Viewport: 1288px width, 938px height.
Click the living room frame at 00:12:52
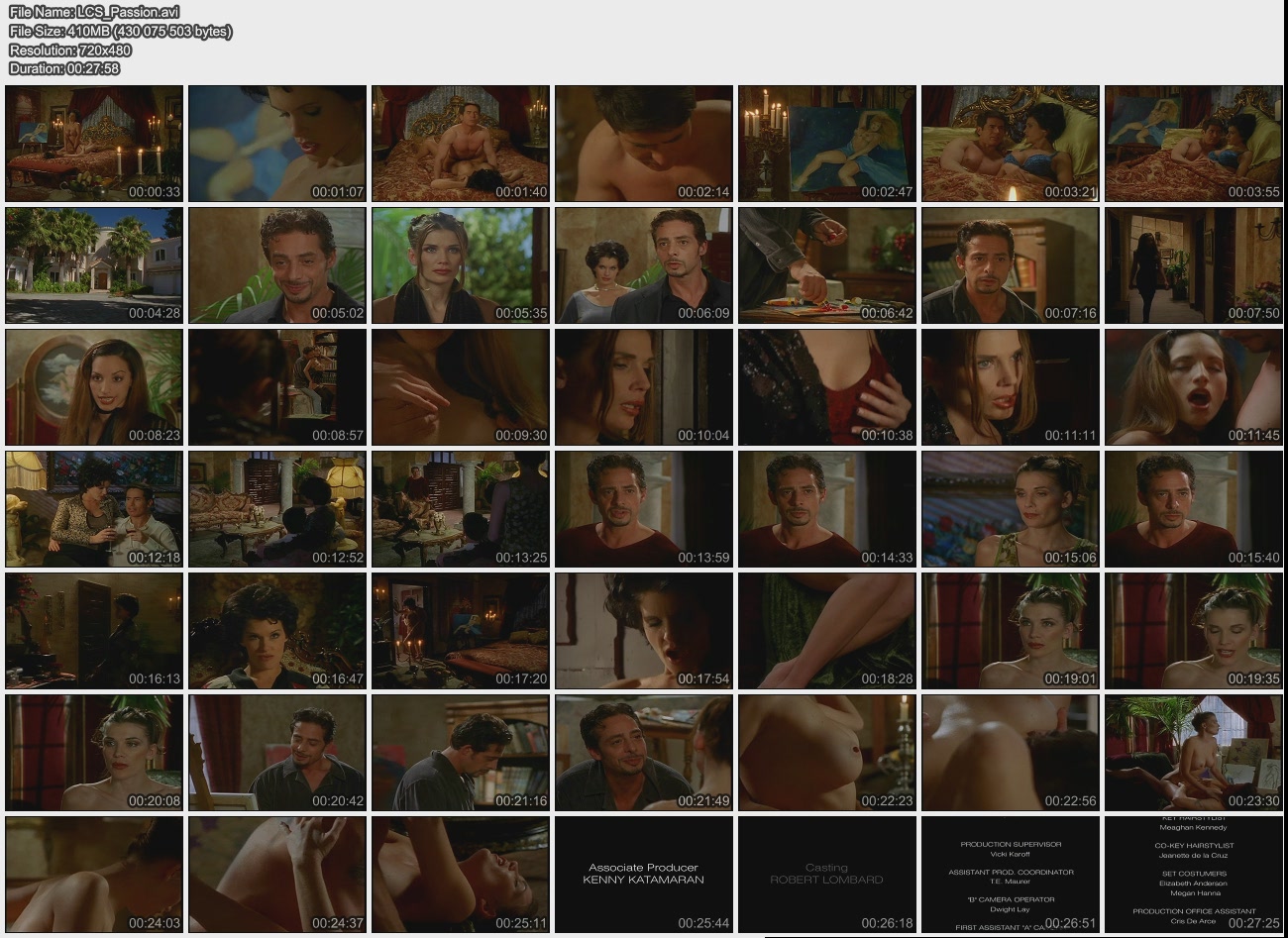coord(276,509)
